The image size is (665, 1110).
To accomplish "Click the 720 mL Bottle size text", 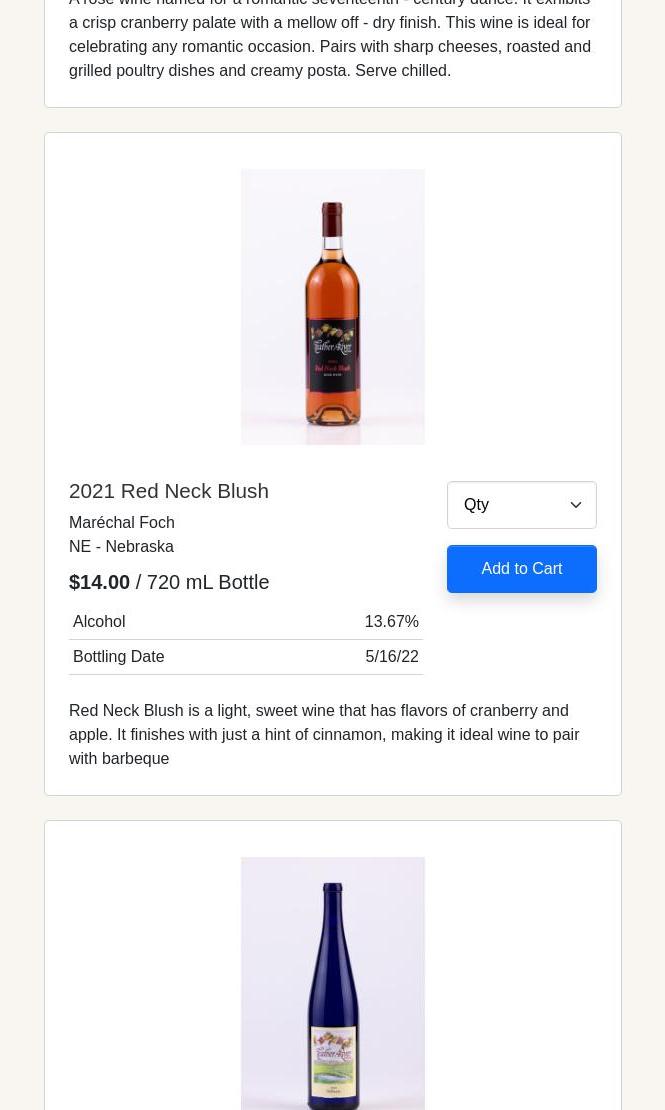I will 208,582.
